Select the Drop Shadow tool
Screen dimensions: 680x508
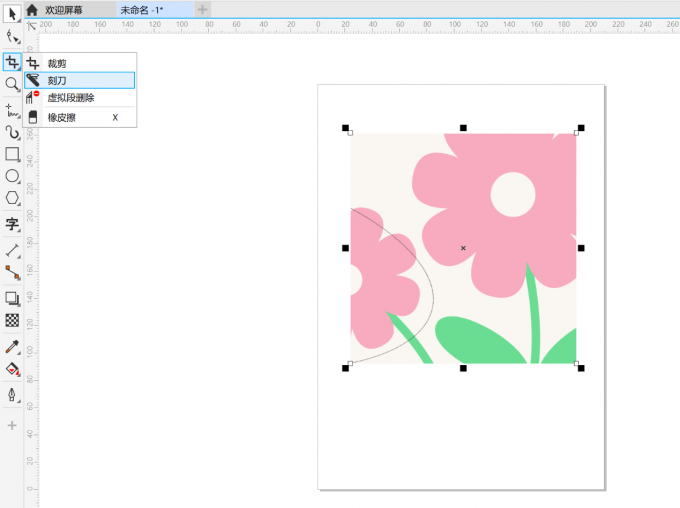pos(12,297)
